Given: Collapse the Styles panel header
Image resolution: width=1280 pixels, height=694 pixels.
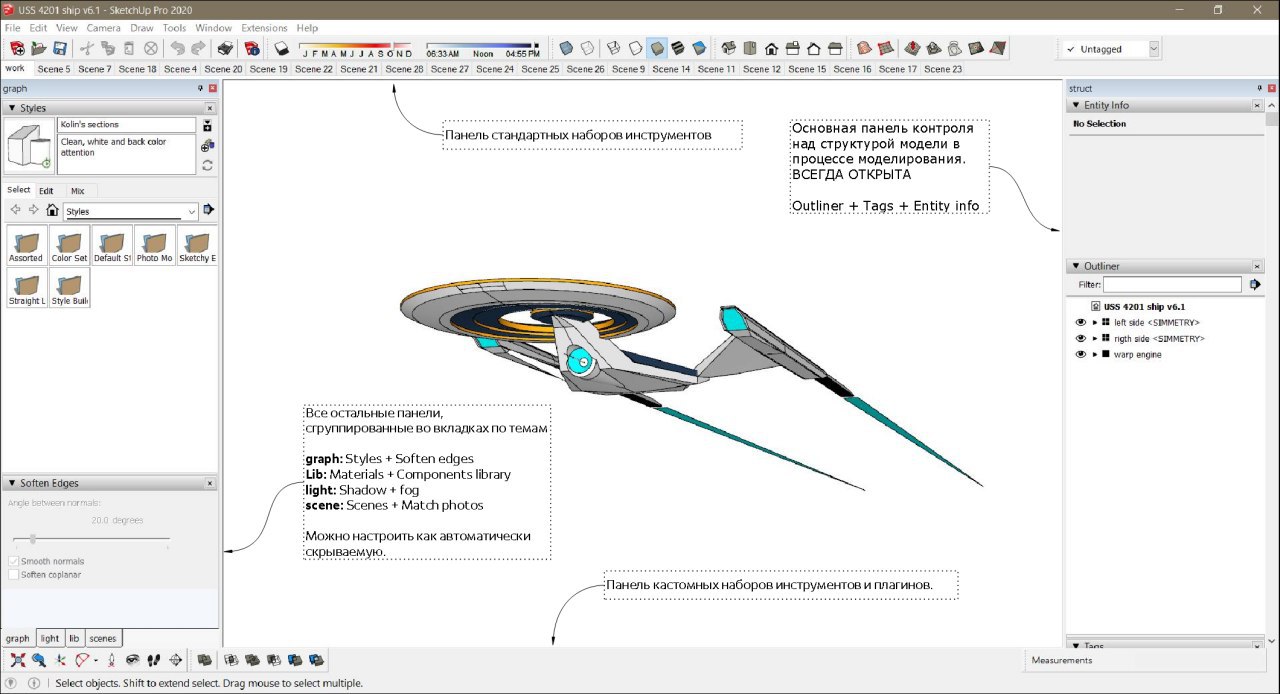Looking at the screenshot, I should coord(12,108).
